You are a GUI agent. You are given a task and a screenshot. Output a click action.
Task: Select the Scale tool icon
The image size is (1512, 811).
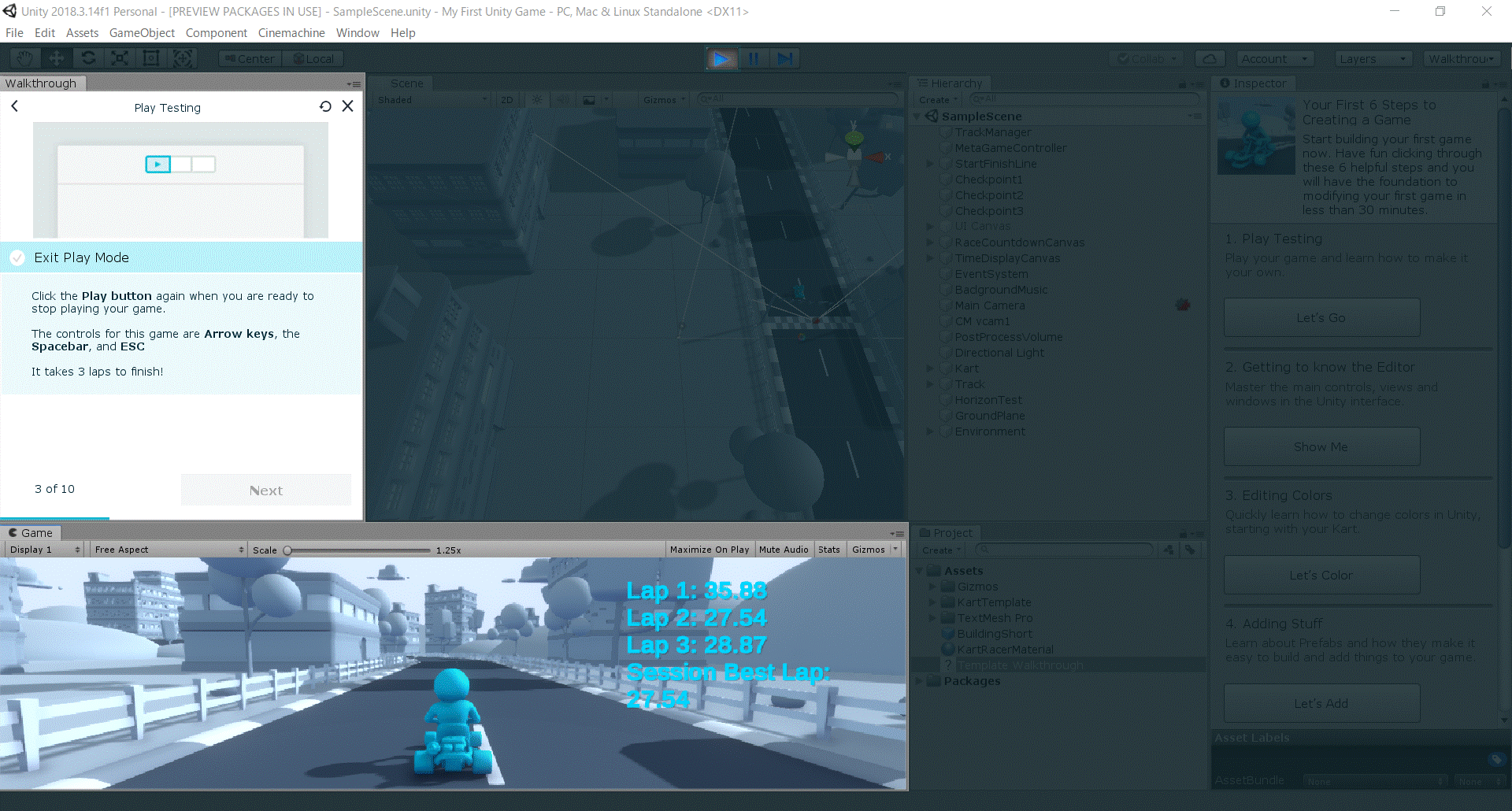point(120,58)
